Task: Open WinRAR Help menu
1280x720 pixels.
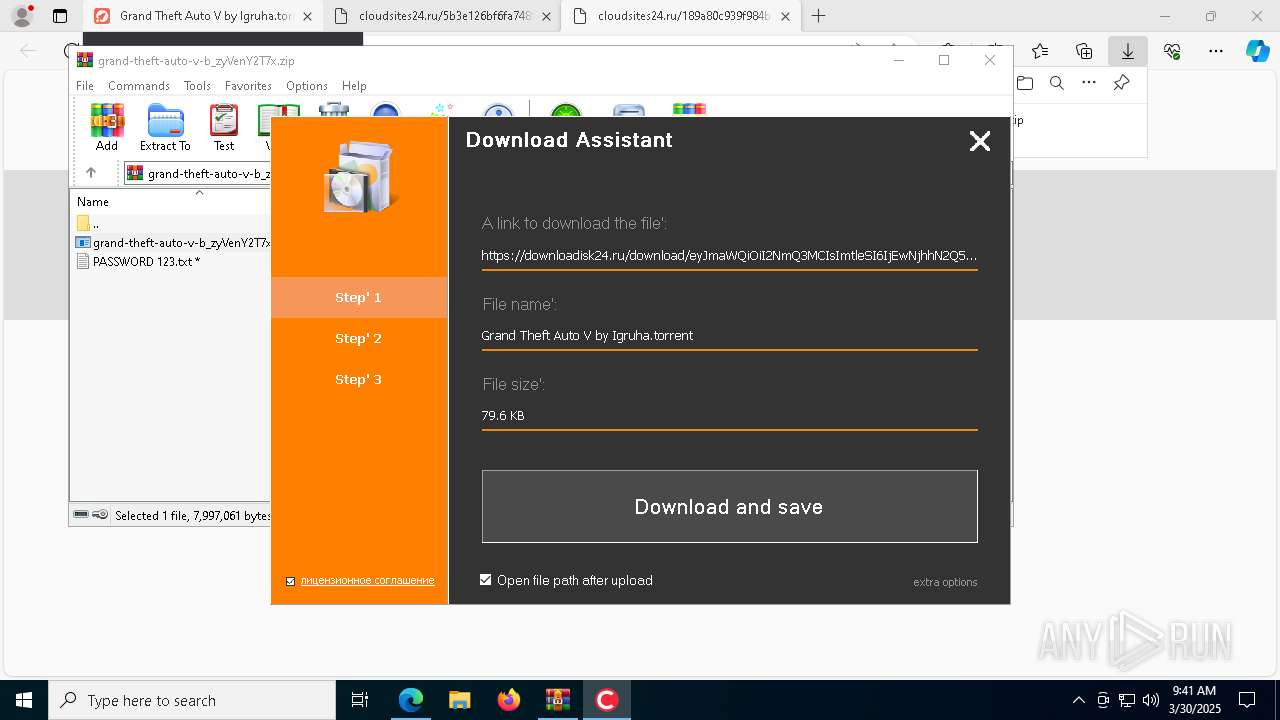Action: [x=354, y=86]
